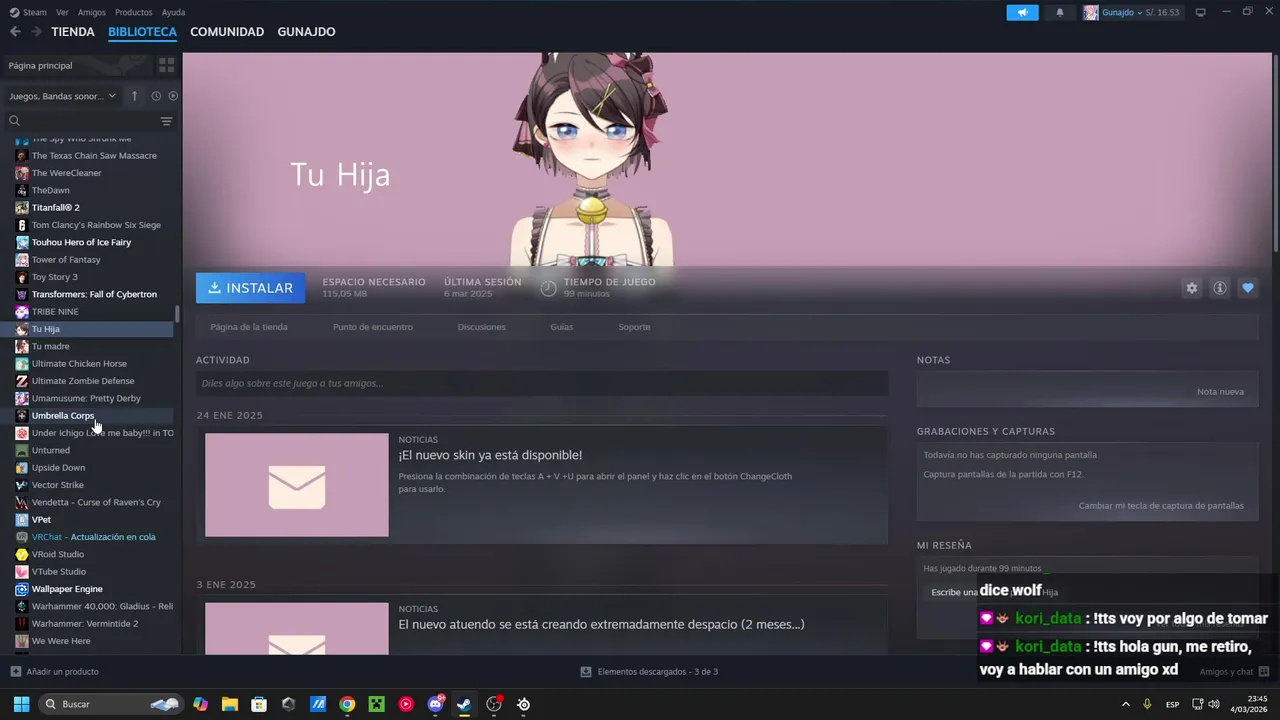Select Tu madre in the library
The width and height of the screenshot is (1280, 720).
coord(51,346)
